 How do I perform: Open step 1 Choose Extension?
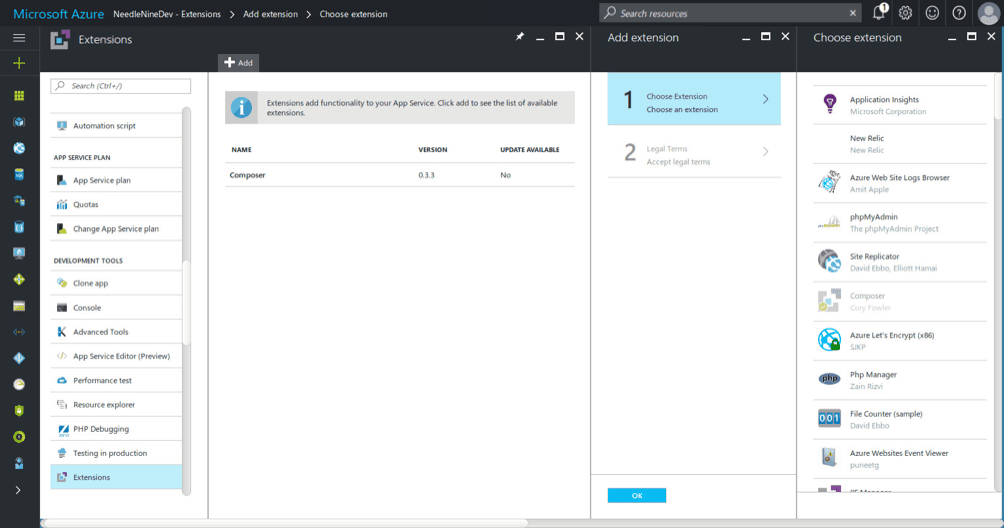pos(694,99)
